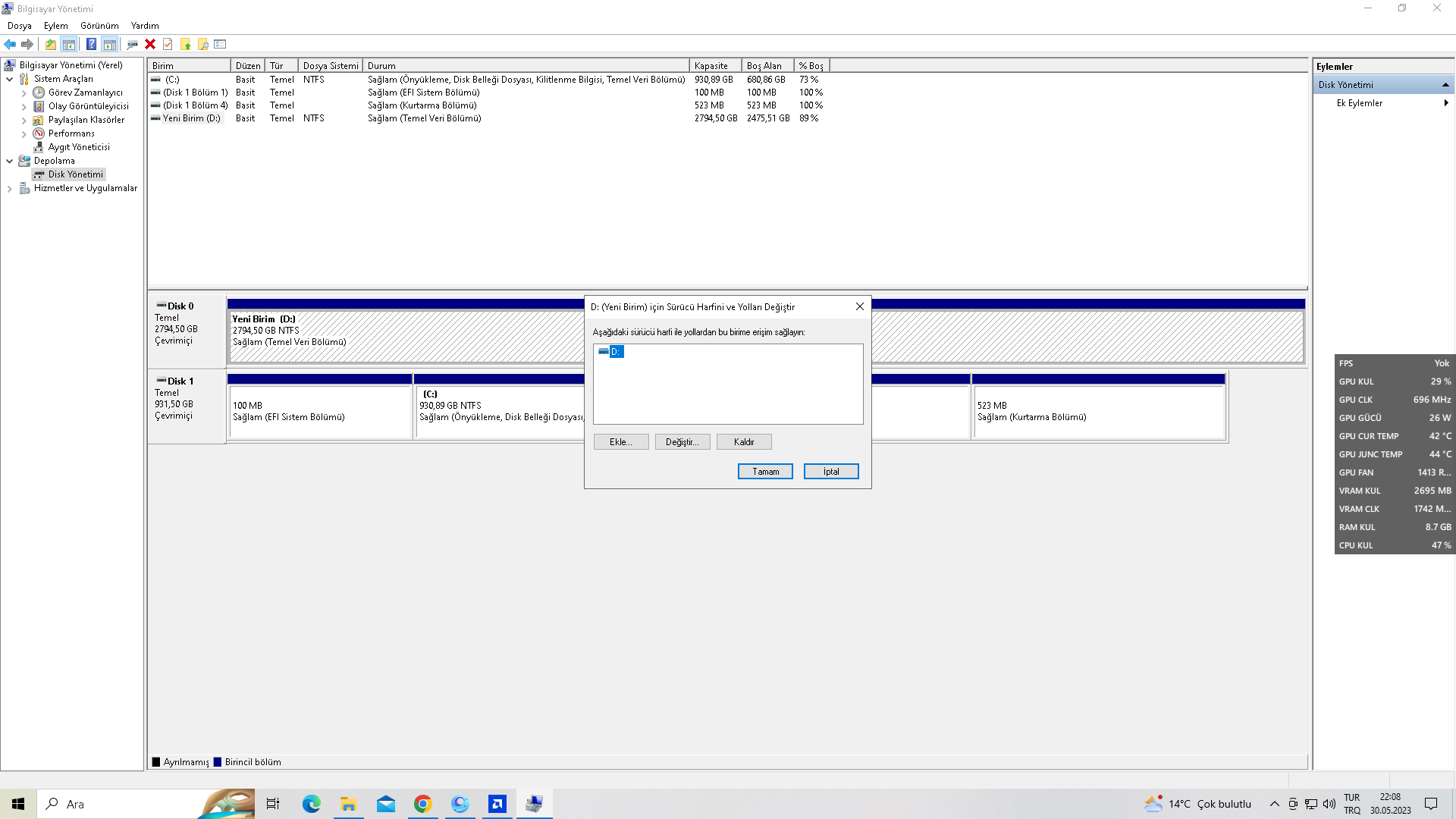This screenshot has height=819, width=1456.
Task: Click the settings list toolbar icon
Action: [x=221, y=44]
